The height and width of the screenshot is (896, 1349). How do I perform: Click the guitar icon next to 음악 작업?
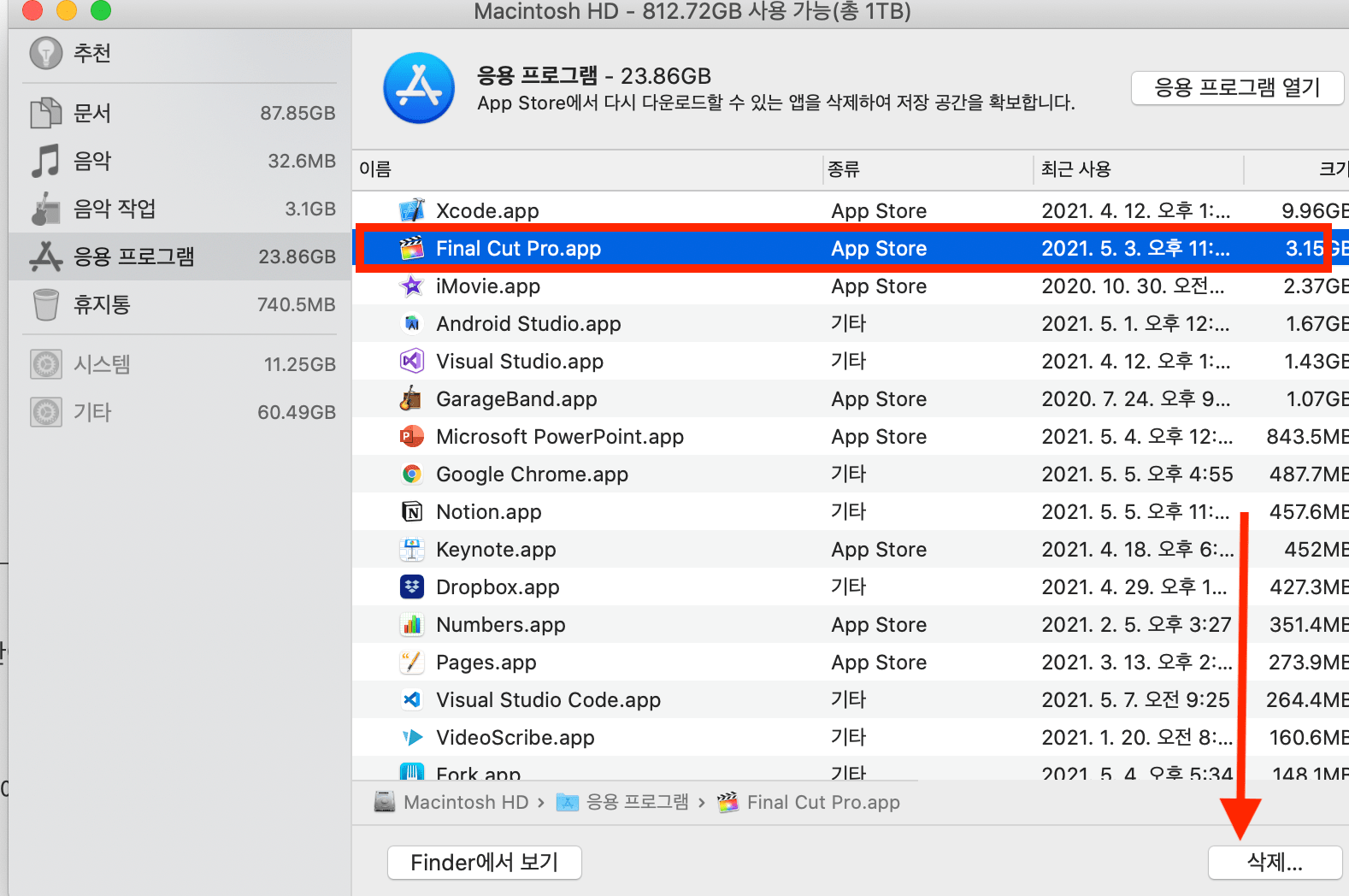tap(46, 209)
